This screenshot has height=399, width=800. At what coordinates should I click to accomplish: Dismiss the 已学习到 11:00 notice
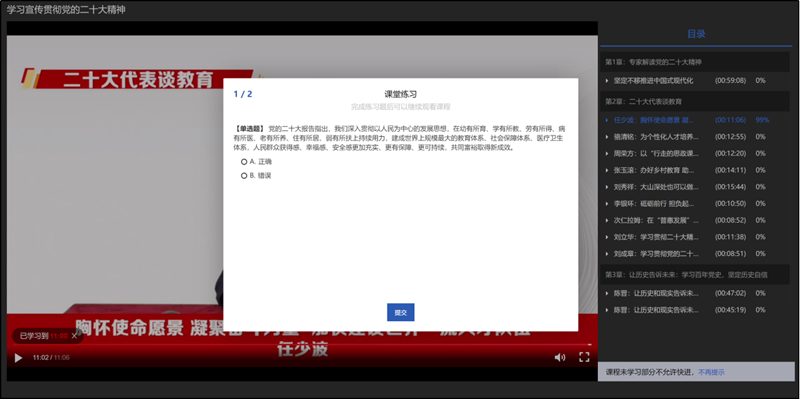pyautogui.click(x=74, y=336)
